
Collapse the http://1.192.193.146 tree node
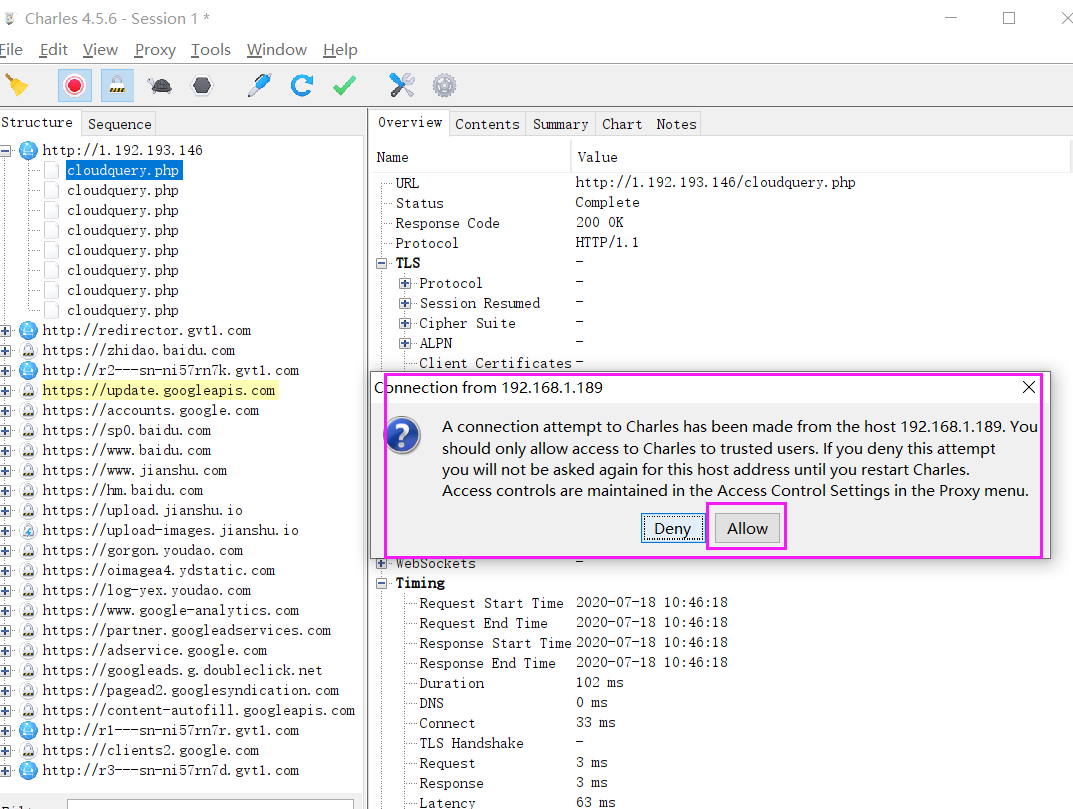click(x=6, y=151)
